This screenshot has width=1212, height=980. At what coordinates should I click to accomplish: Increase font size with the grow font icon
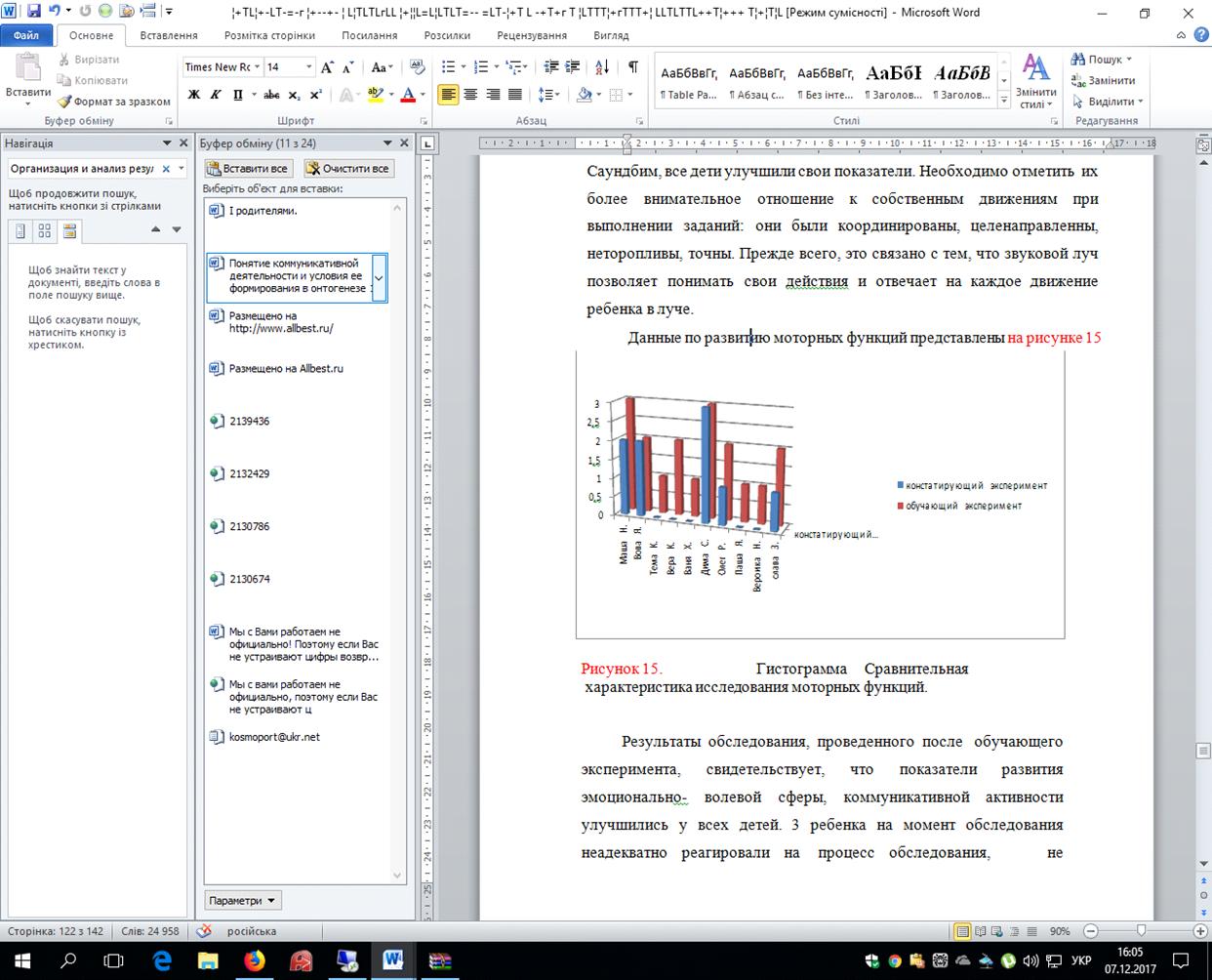(x=327, y=66)
